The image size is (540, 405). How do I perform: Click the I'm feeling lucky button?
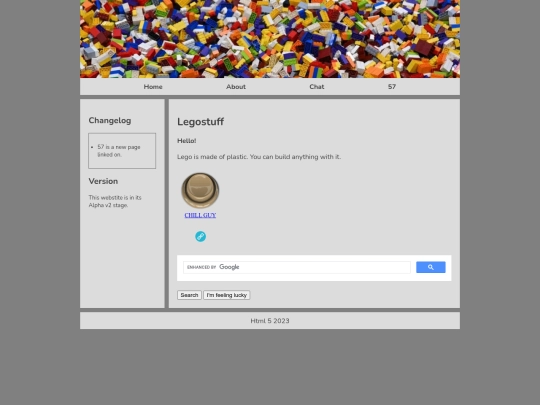[x=227, y=295]
